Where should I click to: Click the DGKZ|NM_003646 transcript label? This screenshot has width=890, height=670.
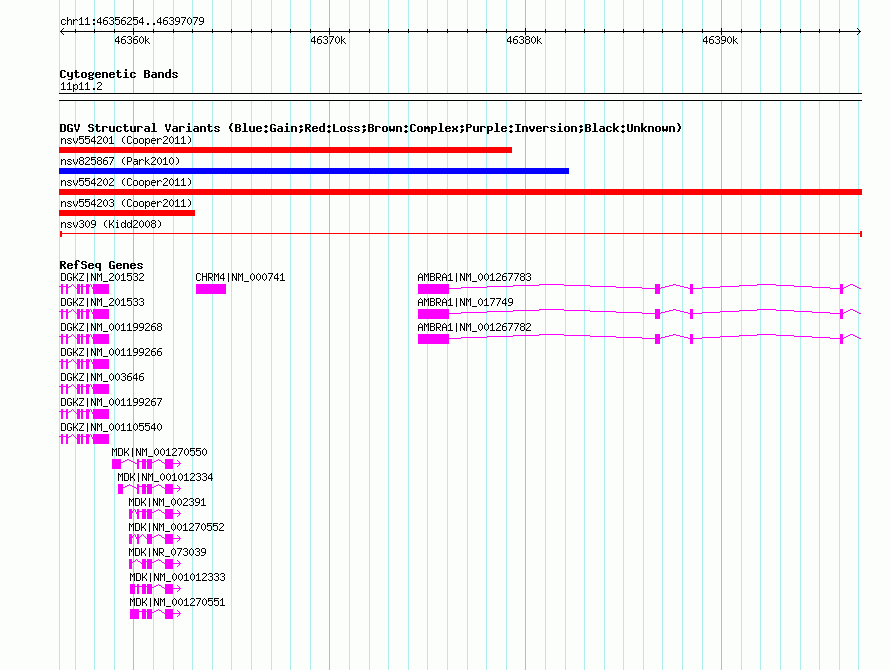click(x=102, y=377)
